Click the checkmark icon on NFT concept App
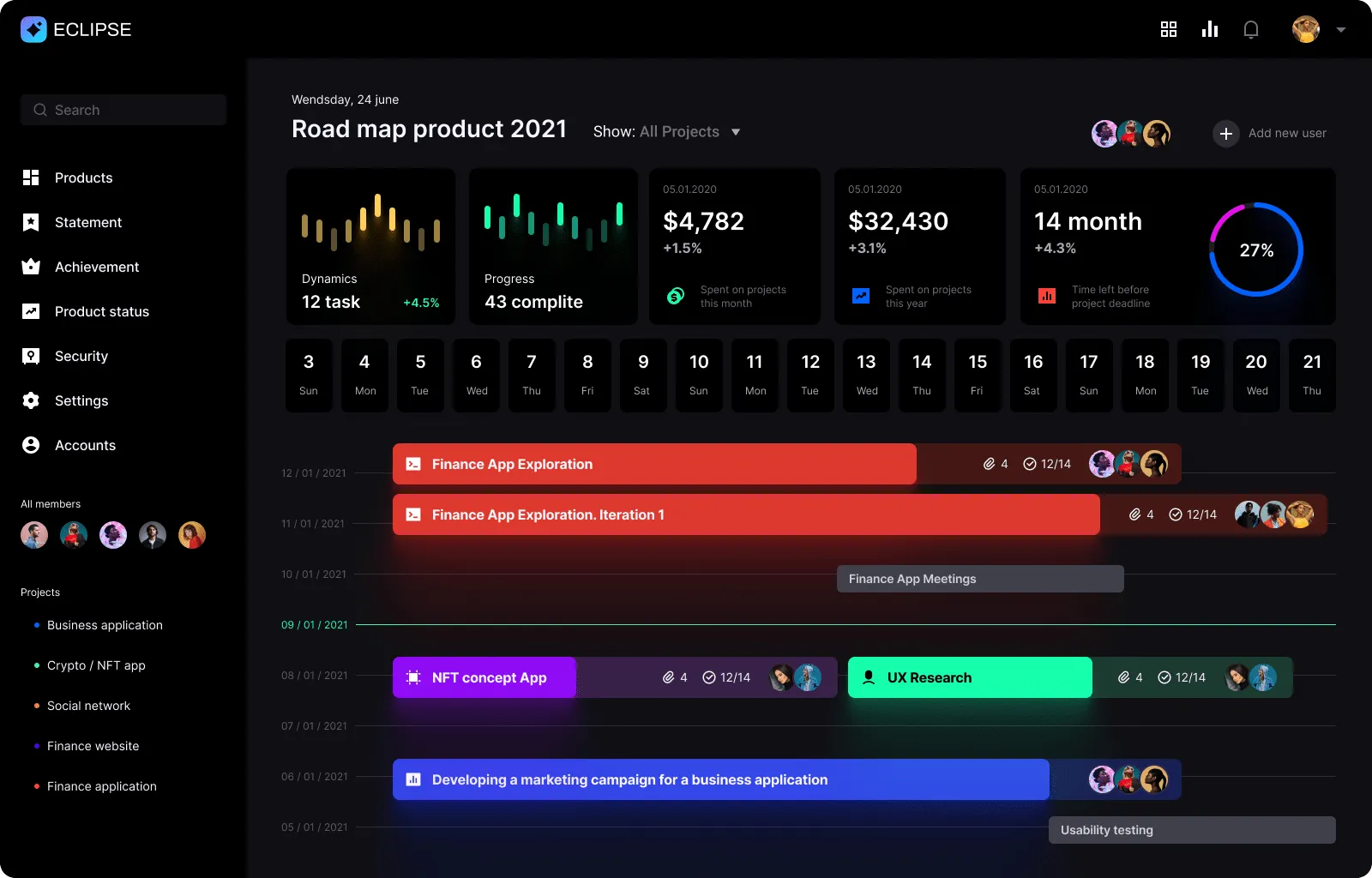This screenshot has height=878, width=1372. pyautogui.click(x=709, y=677)
